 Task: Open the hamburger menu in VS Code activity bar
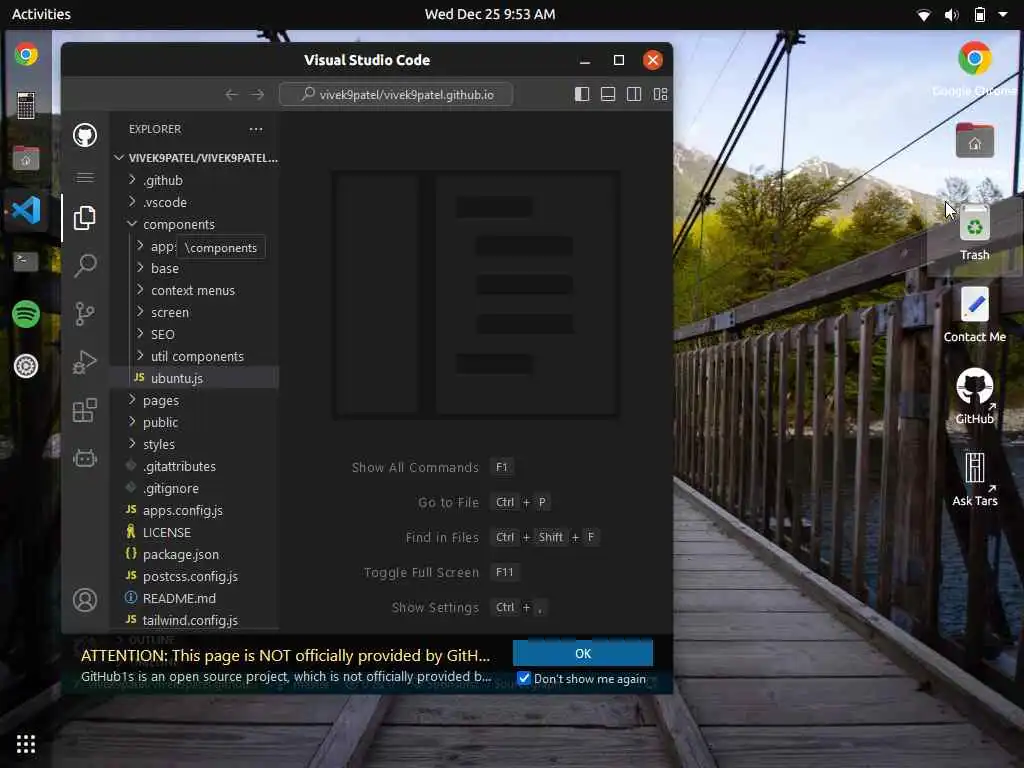point(85,178)
